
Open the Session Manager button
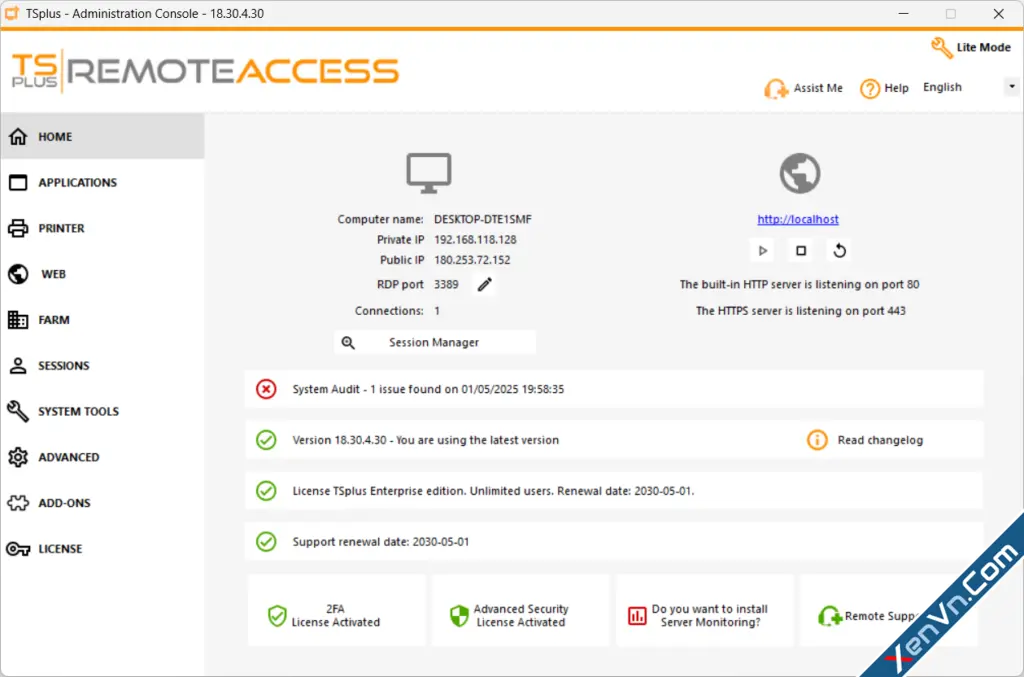(x=434, y=342)
